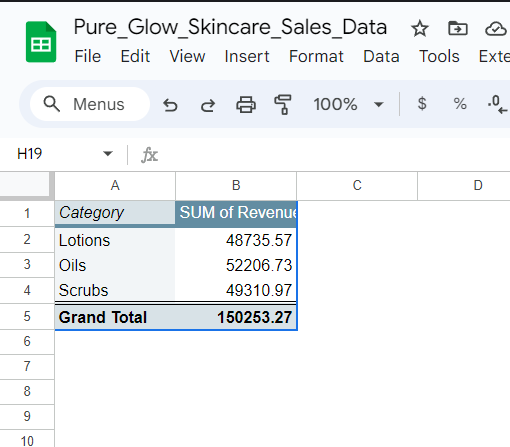Click the 150253.27 grand total value
This screenshot has height=447, width=510.
pos(236,317)
